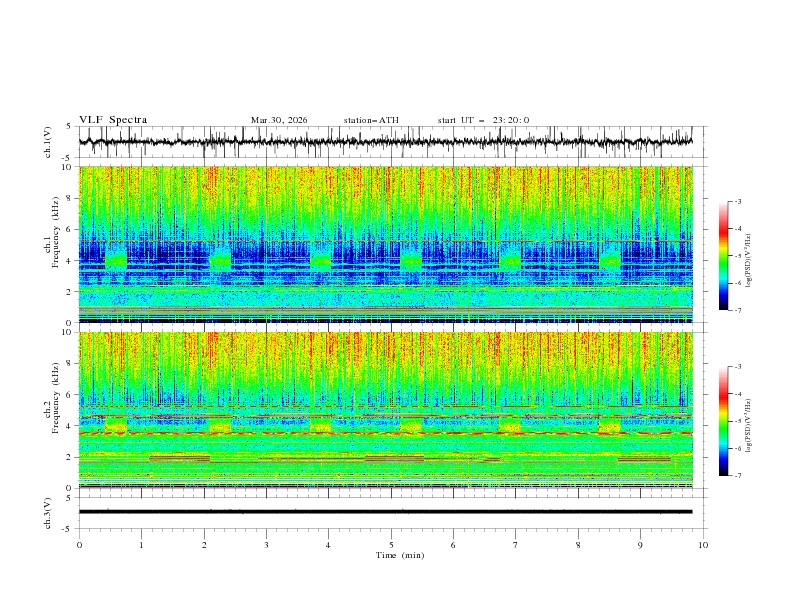Click the upper PSD color bar
The width and height of the screenshot is (792, 612).
723,255
